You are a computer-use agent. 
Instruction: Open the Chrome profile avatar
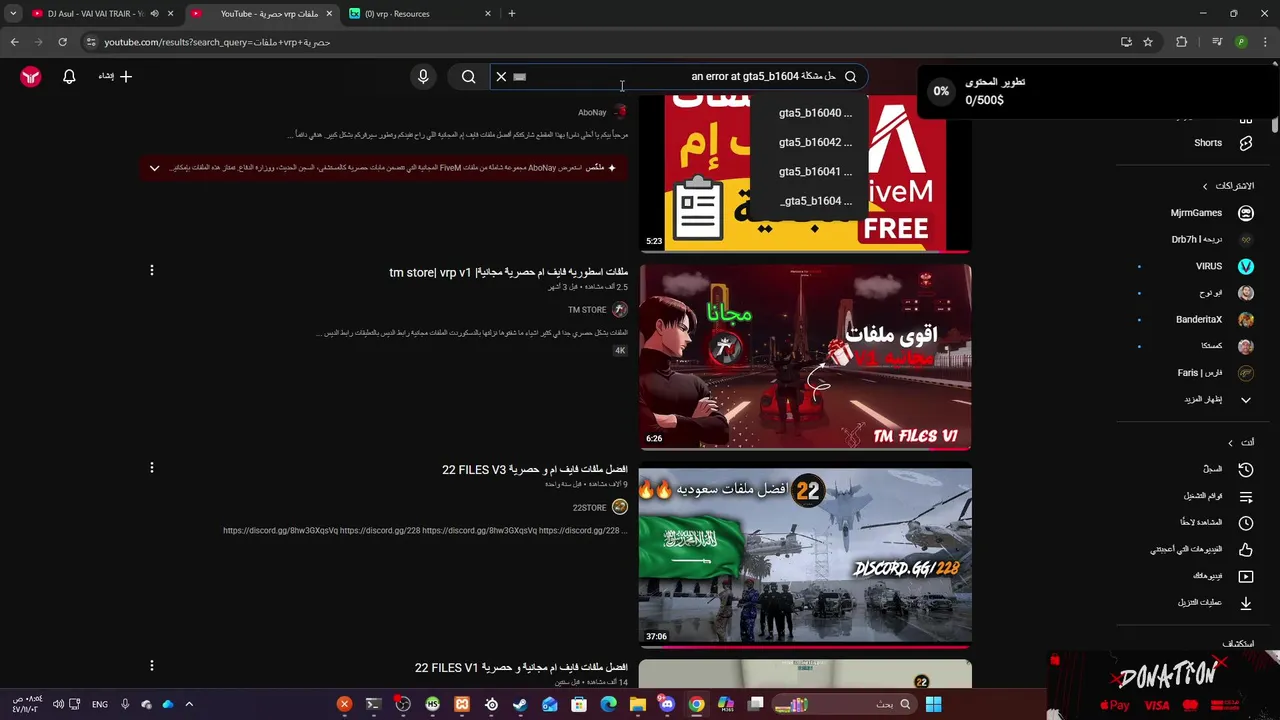tap(1241, 42)
